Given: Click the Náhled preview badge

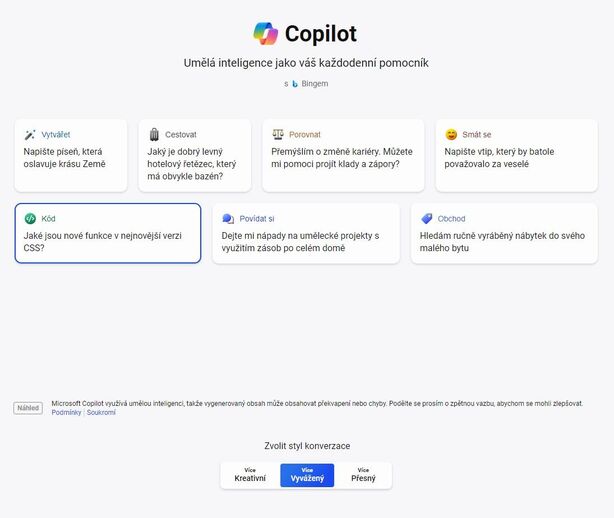Looking at the screenshot, I should 28,408.
